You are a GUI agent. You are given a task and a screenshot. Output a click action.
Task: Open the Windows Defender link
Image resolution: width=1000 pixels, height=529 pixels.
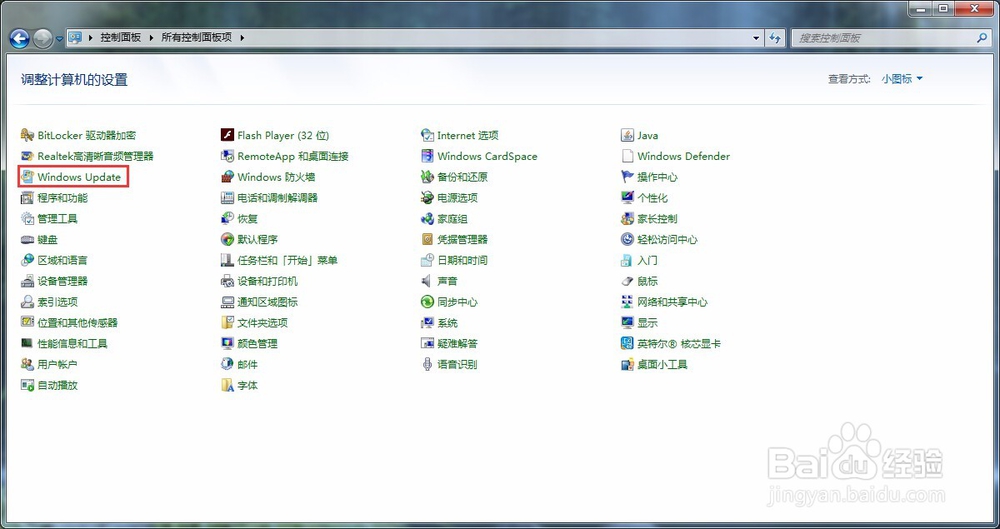(684, 156)
